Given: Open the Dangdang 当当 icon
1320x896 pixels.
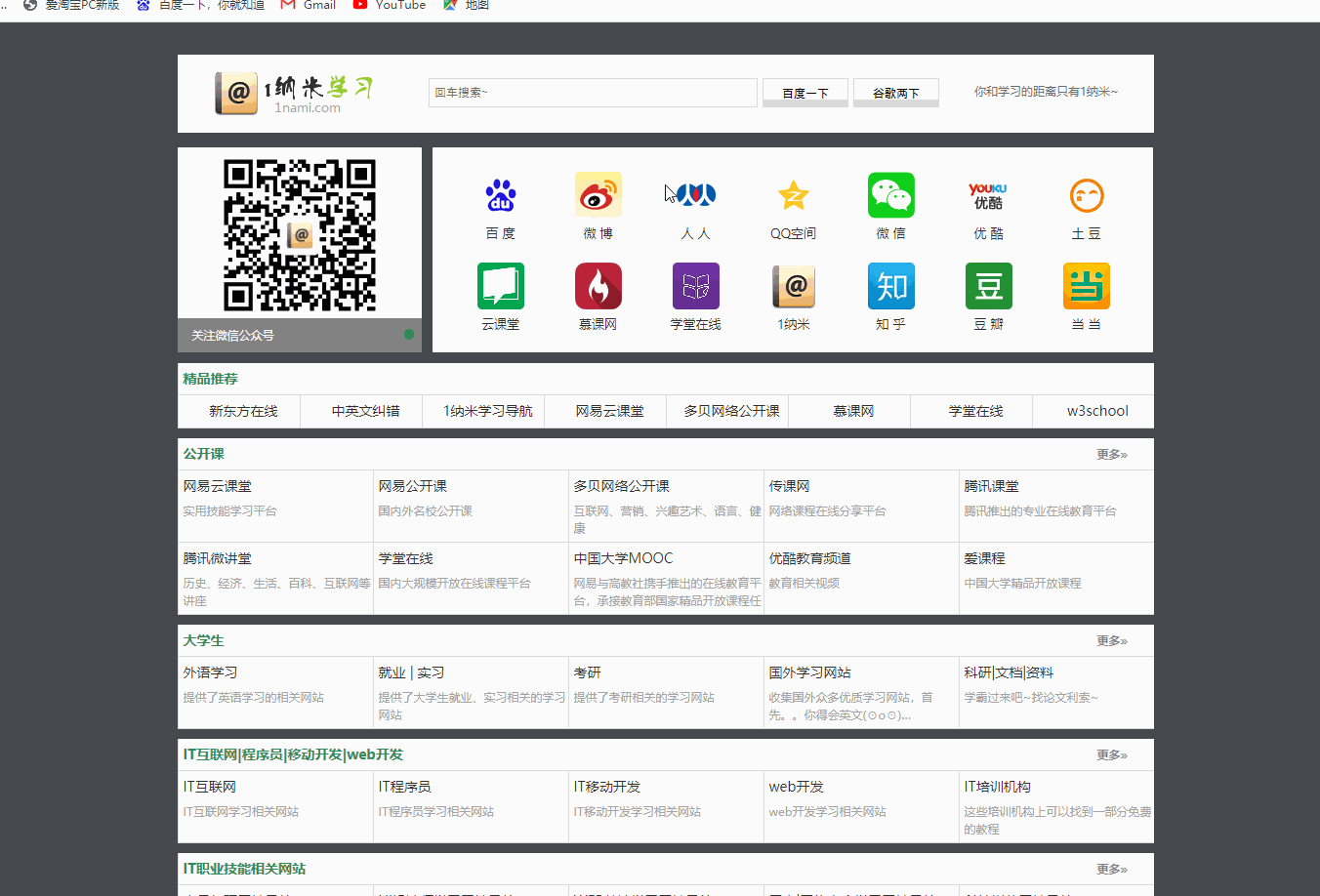Looking at the screenshot, I should (x=1086, y=287).
